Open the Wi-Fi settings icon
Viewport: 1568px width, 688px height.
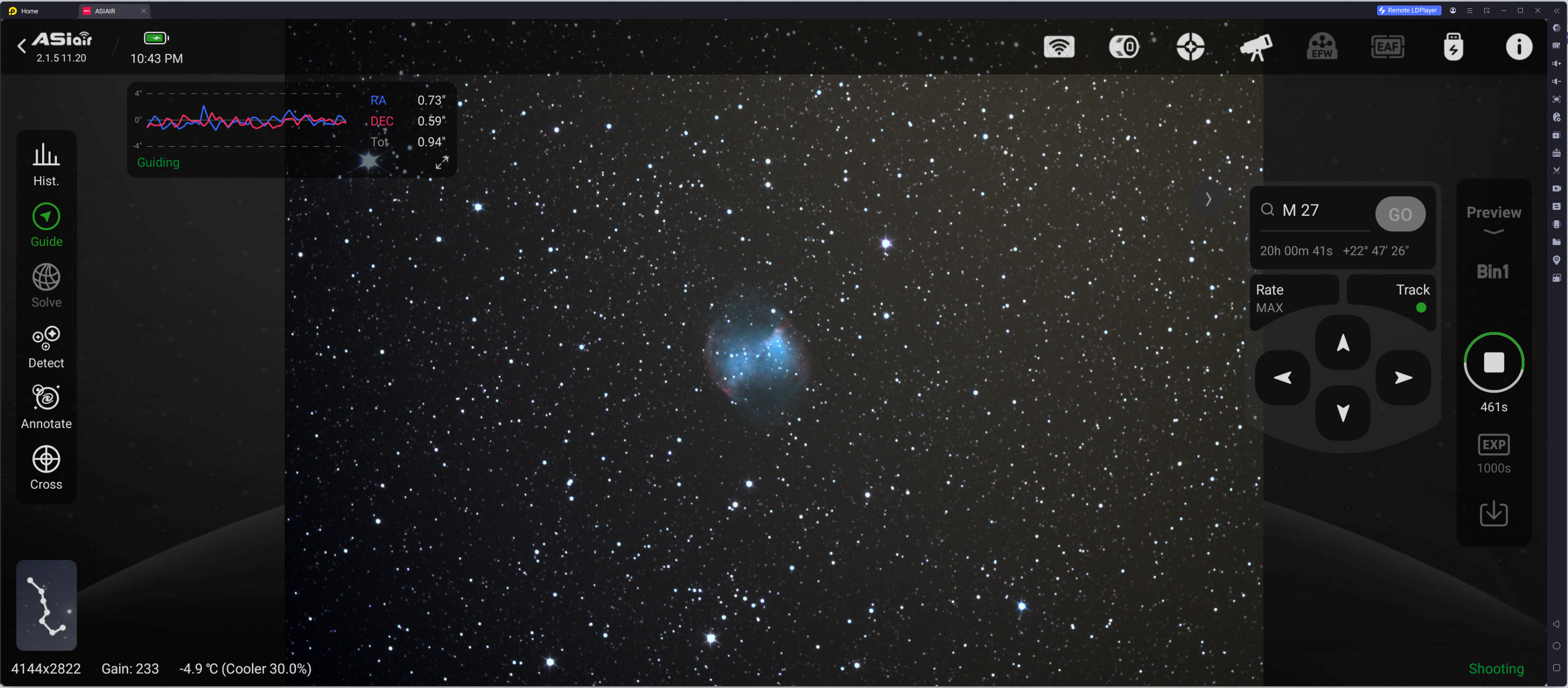coord(1058,47)
